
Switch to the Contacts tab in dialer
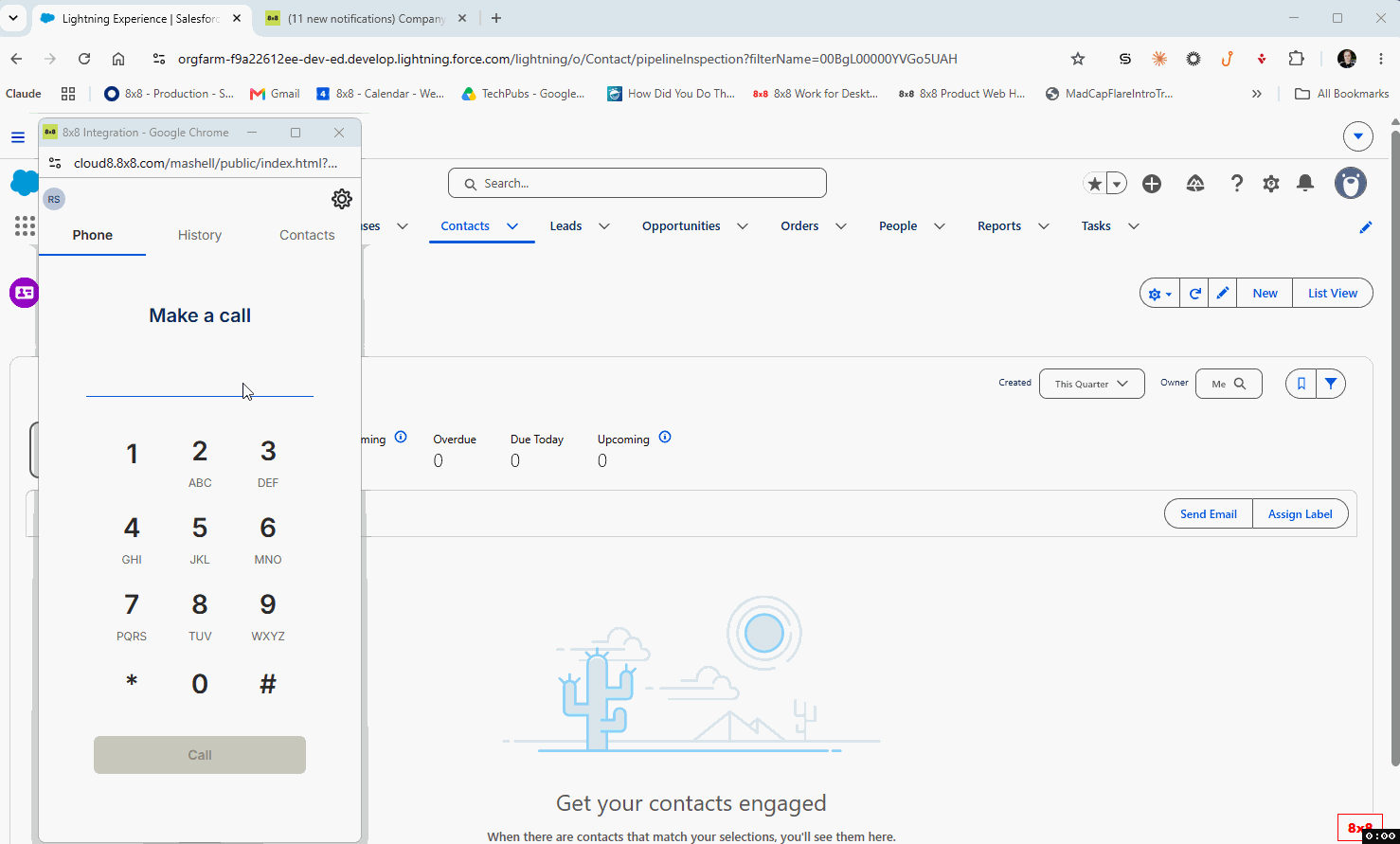[x=307, y=235]
